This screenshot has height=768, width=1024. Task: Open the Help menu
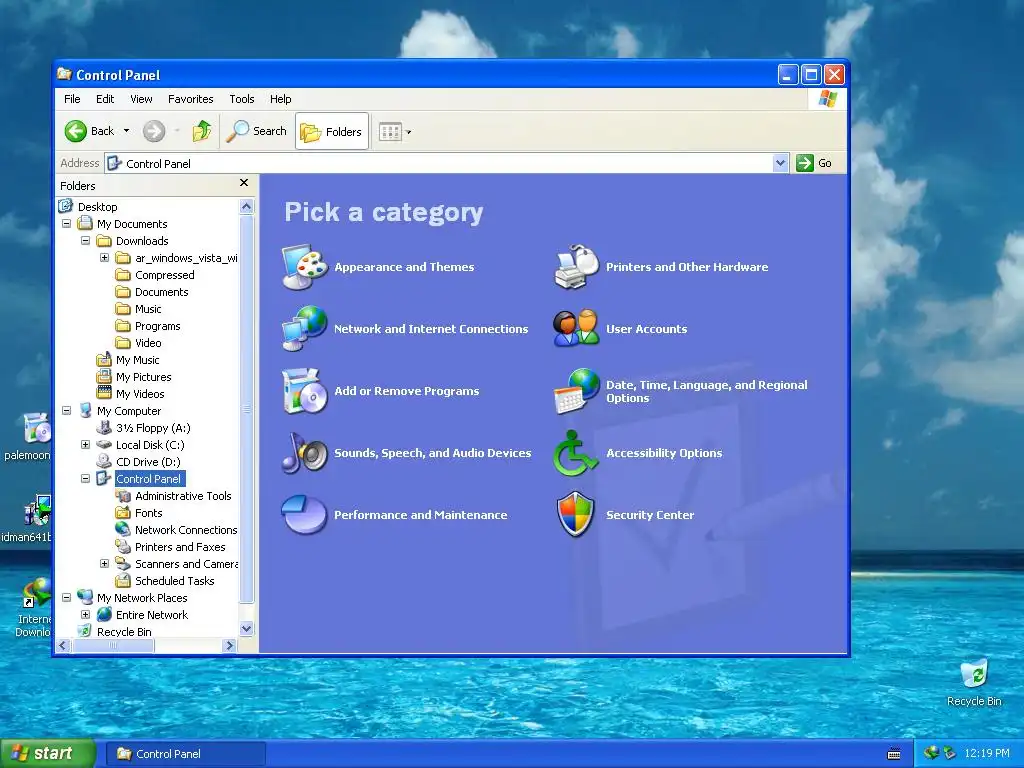tap(281, 99)
